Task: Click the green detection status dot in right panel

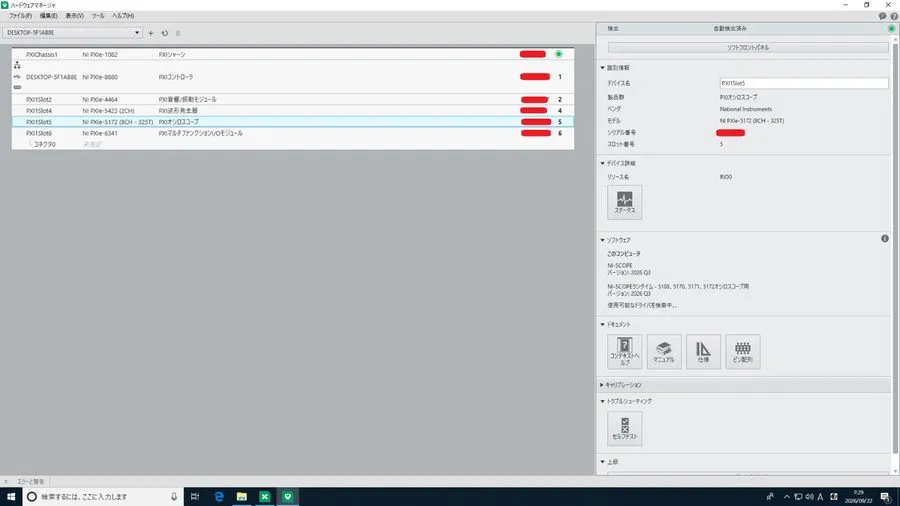Action: [x=891, y=28]
